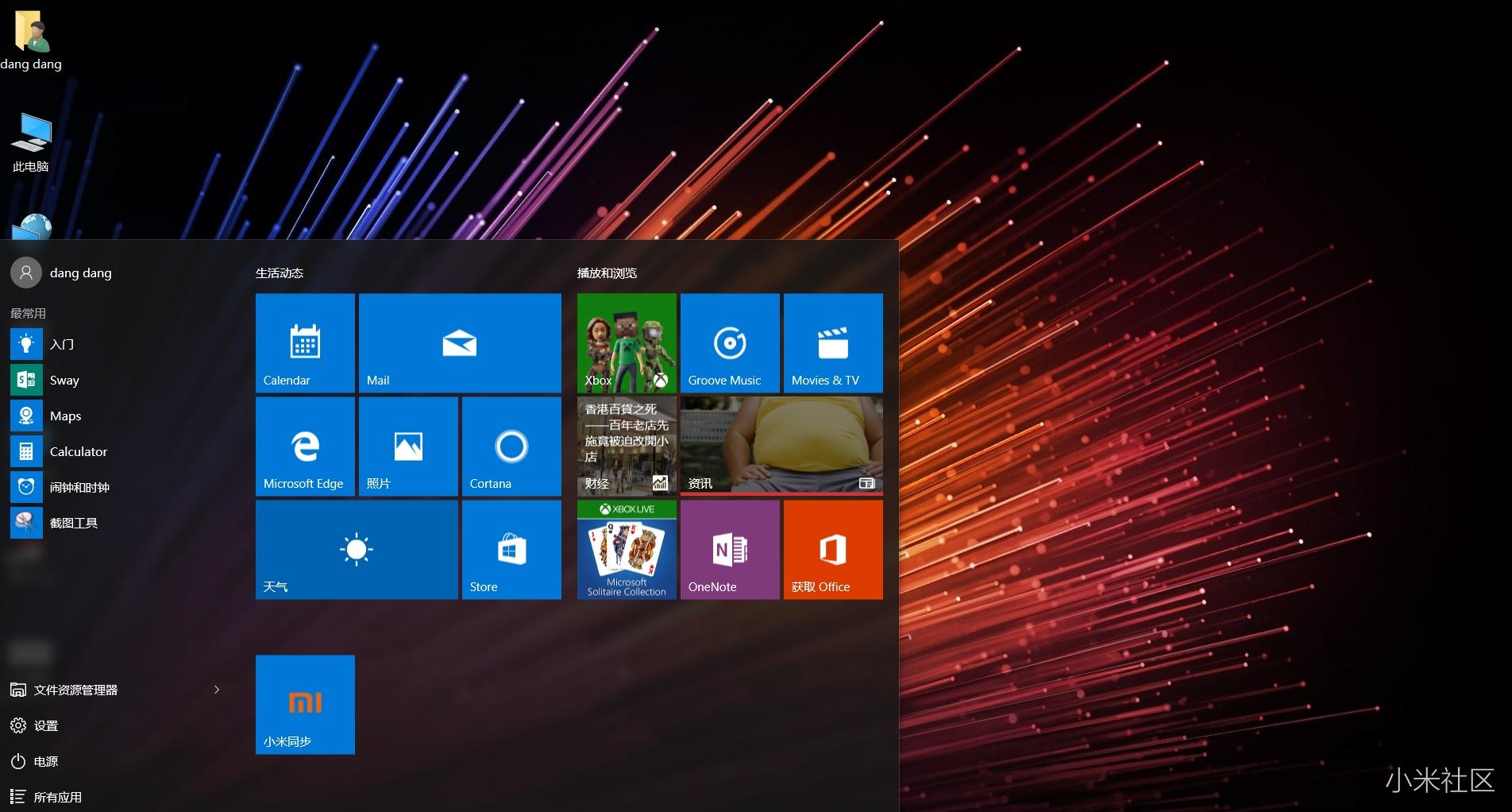This screenshot has width=1512, height=812.
Task: Open the Cortana tile
Action: click(x=511, y=447)
